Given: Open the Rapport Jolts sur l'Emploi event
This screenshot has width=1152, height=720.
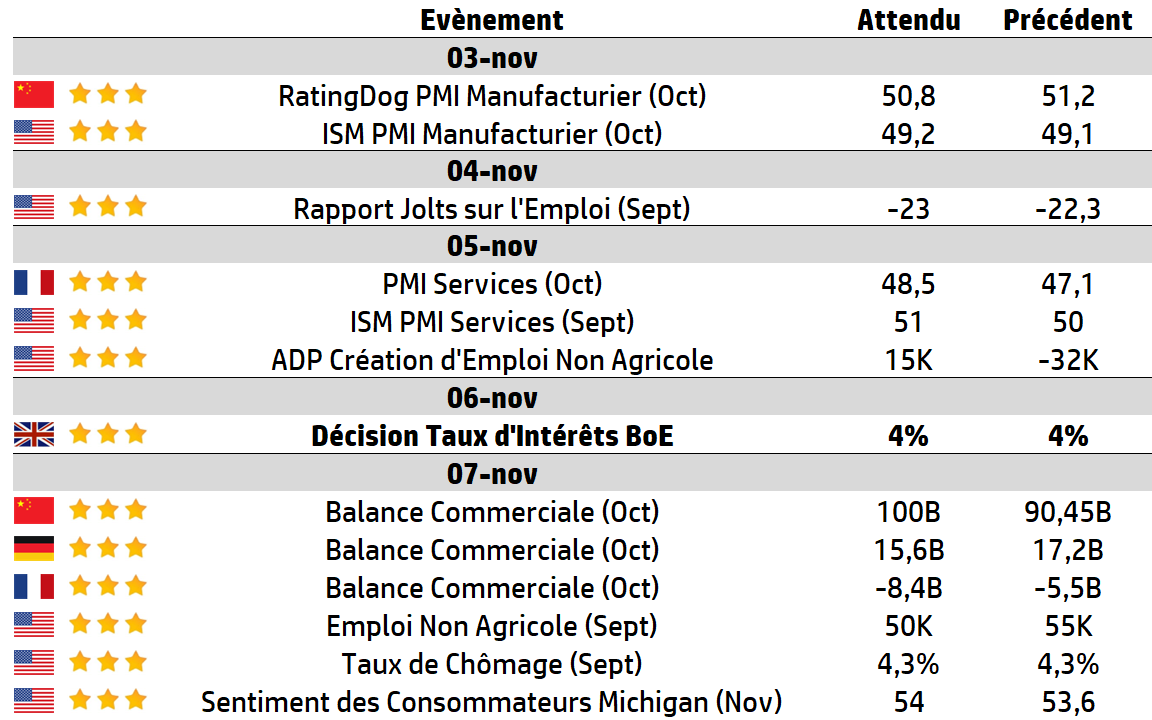Looking at the screenshot, I should tap(492, 209).
